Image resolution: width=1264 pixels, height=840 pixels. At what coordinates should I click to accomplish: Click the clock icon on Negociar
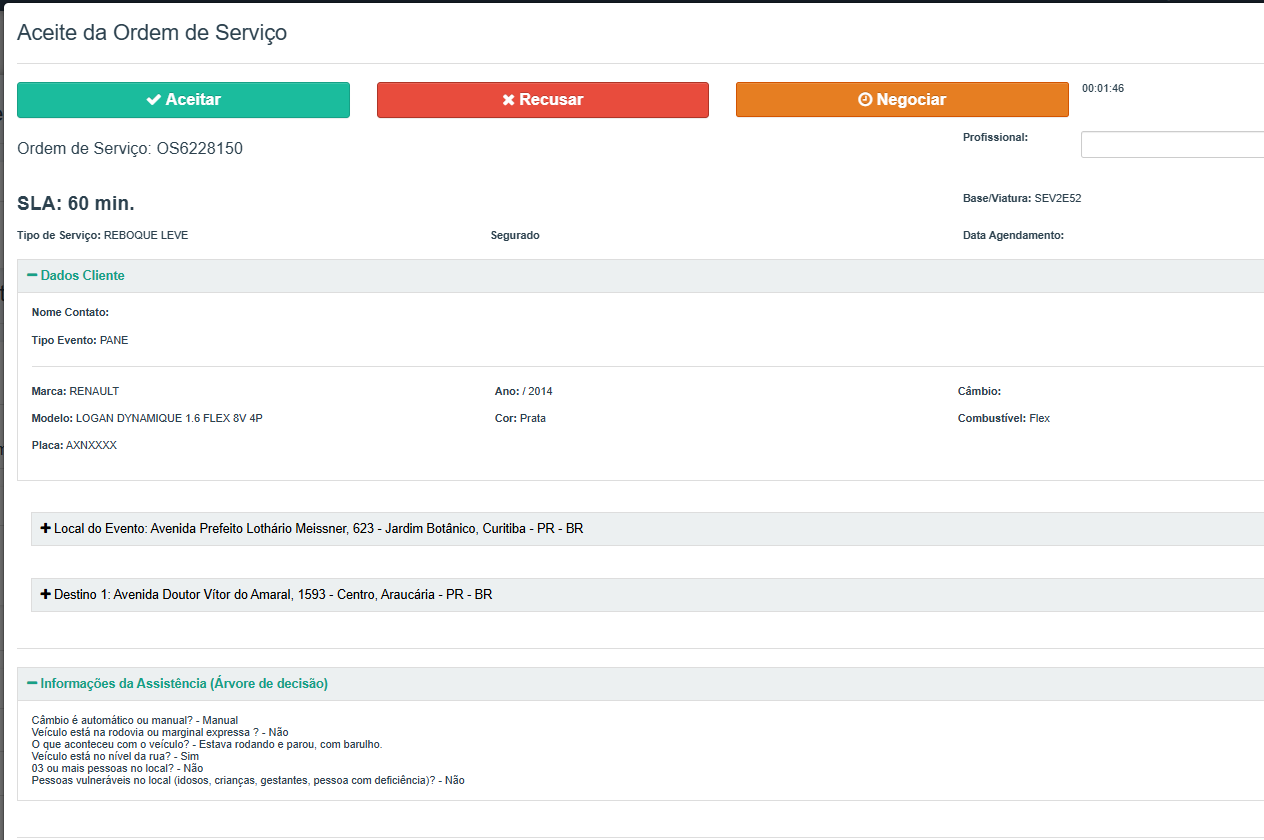(865, 100)
